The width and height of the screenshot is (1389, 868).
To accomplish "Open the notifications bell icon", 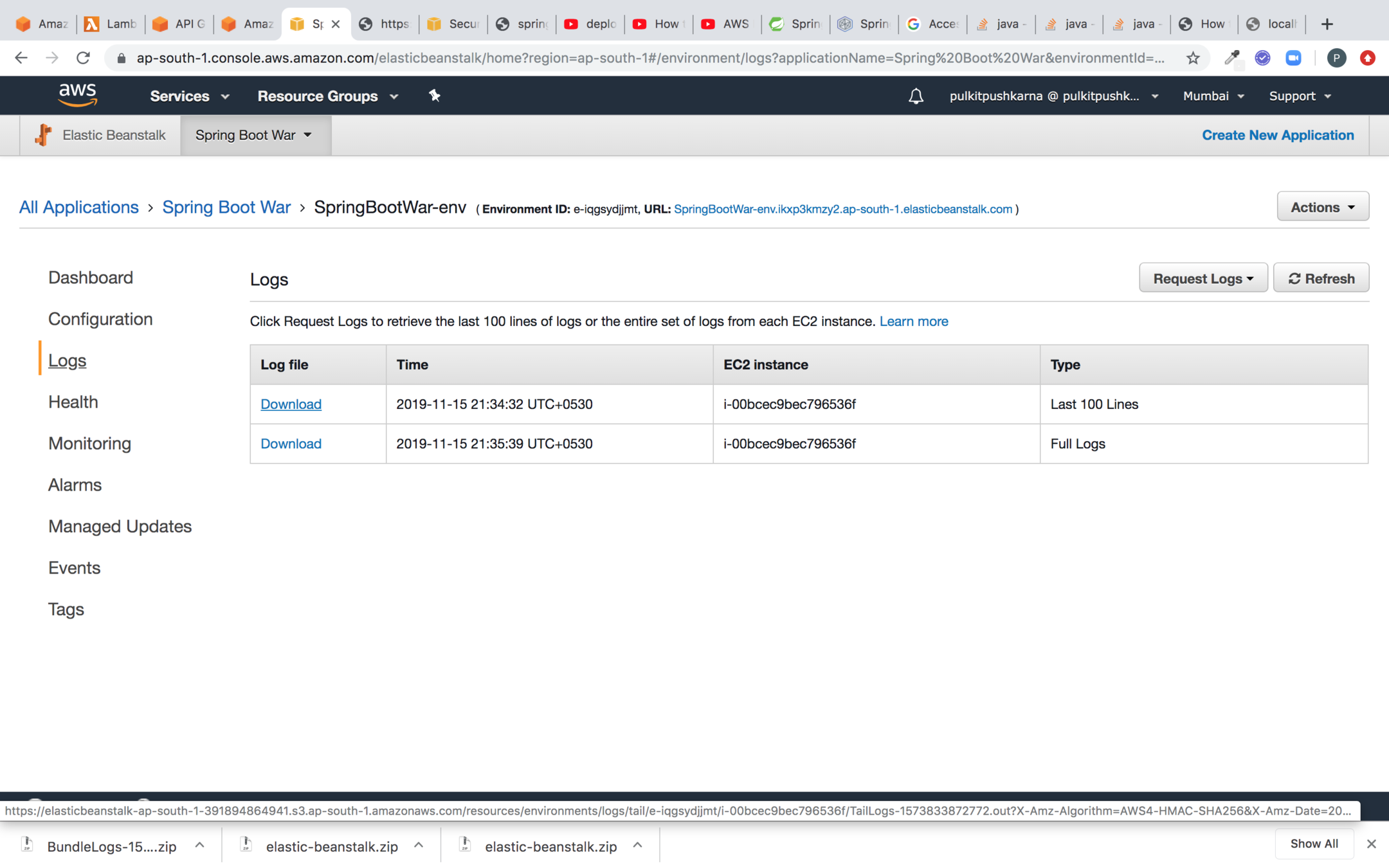I will click(916, 96).
